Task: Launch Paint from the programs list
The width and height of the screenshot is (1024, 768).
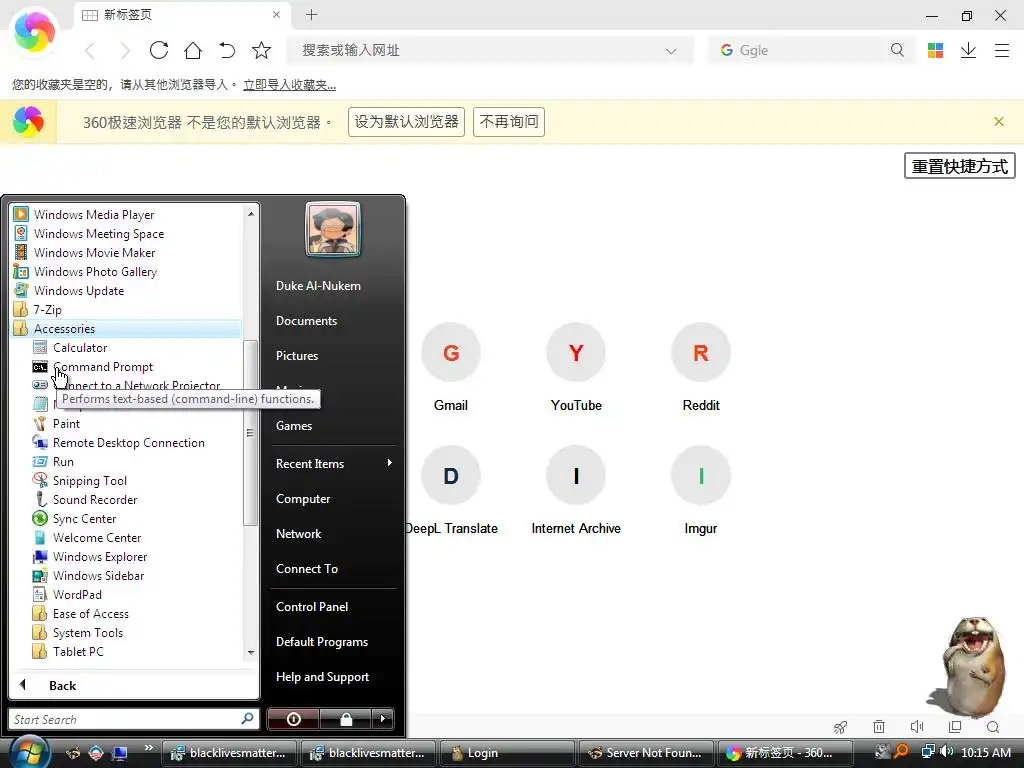Action: tap(136, 424)
